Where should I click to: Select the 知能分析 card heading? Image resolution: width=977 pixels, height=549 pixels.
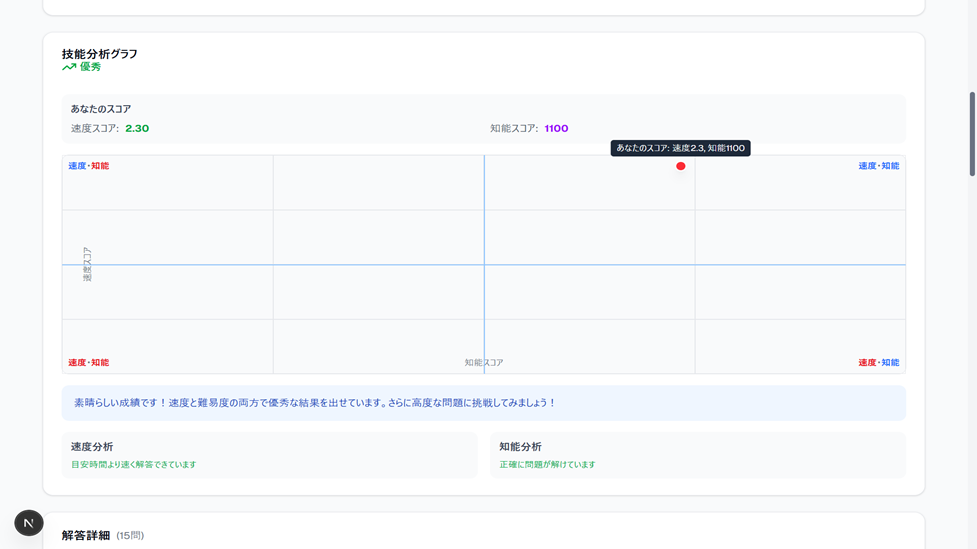(520, 447)
